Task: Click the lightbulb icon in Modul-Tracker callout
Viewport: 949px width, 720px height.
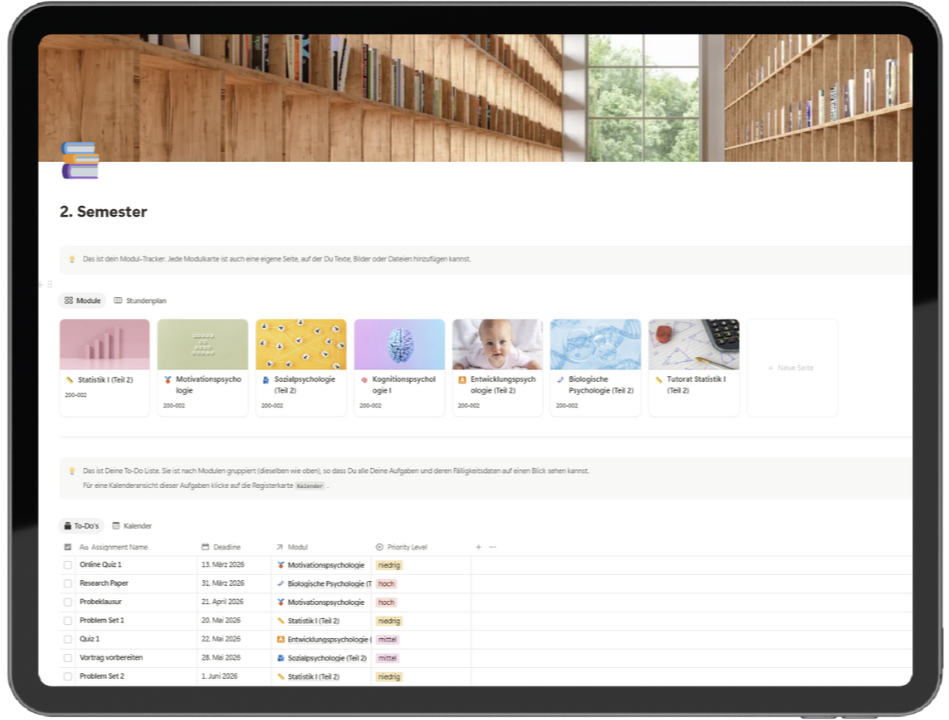Action: pos(72,259)
